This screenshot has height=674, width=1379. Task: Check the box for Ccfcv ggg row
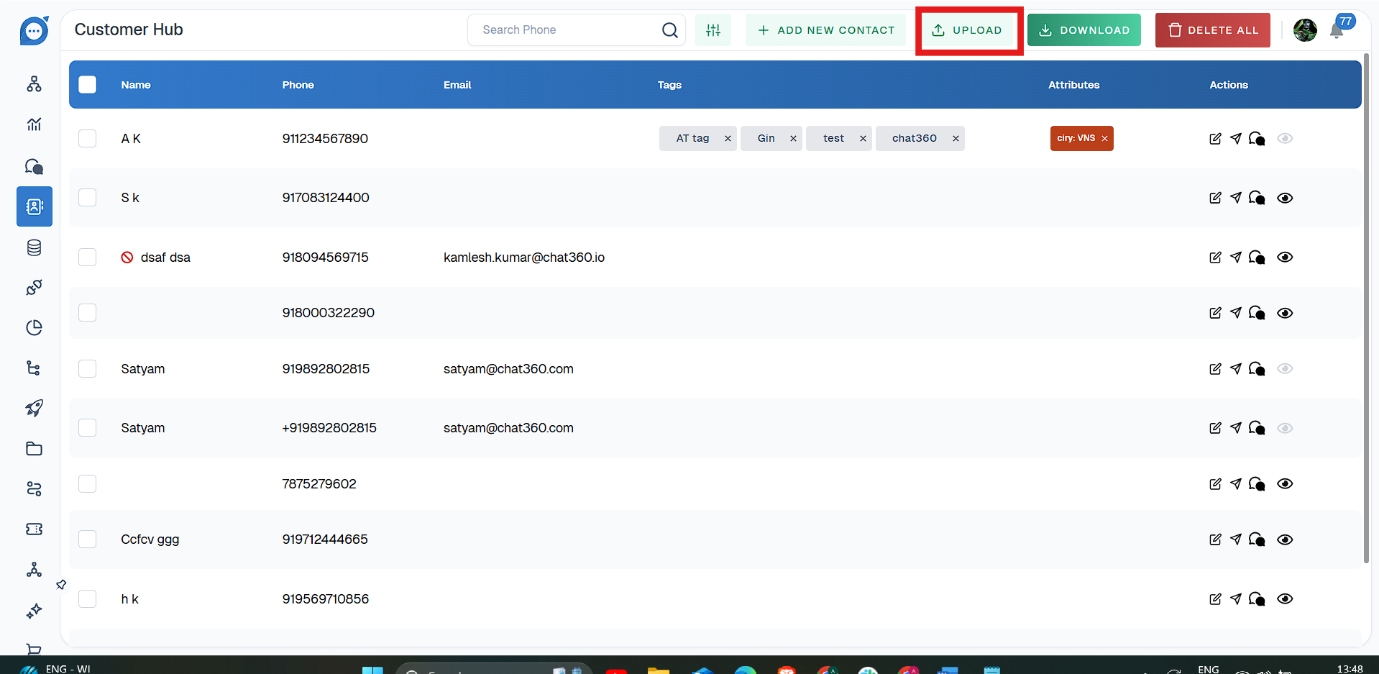tap(87, 539)
